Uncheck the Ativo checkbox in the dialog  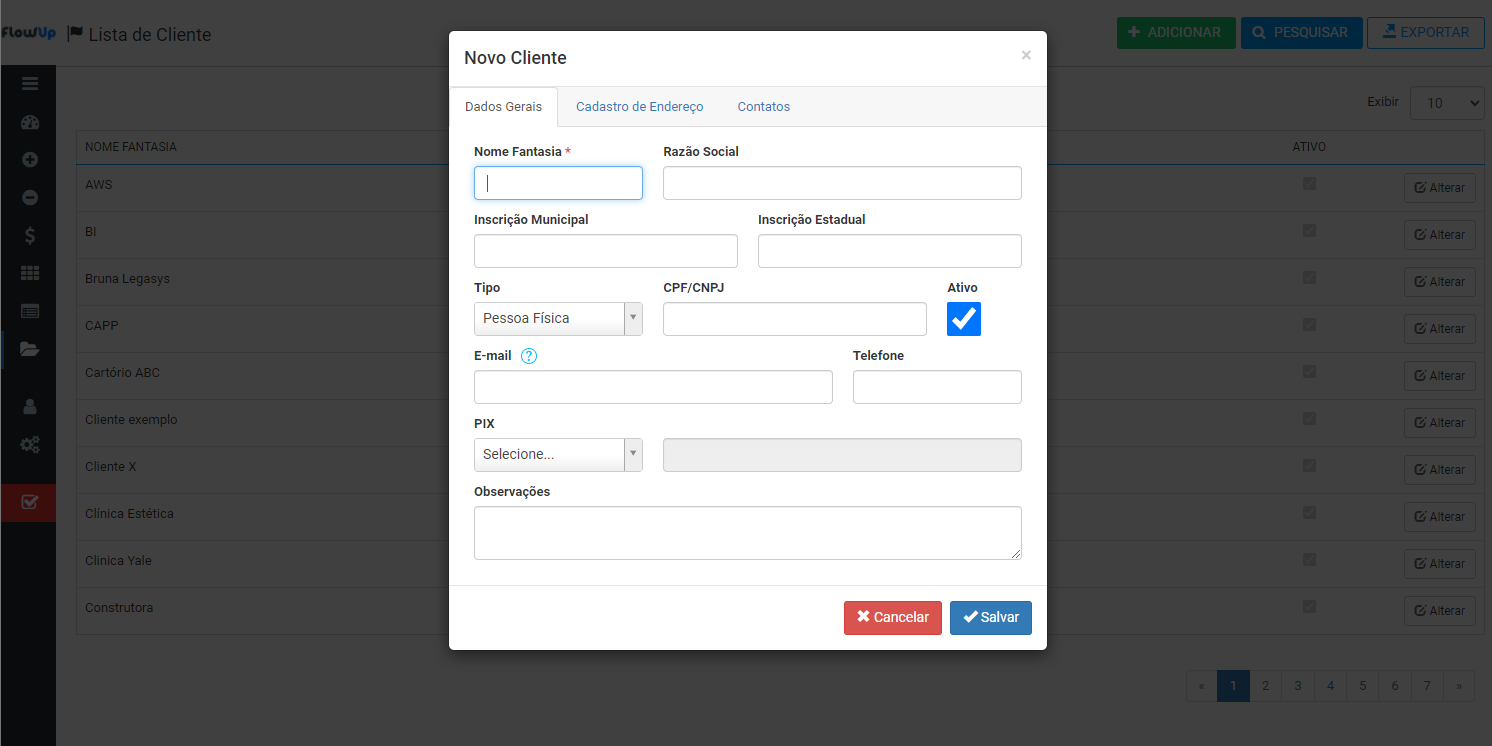click(964, 319)
